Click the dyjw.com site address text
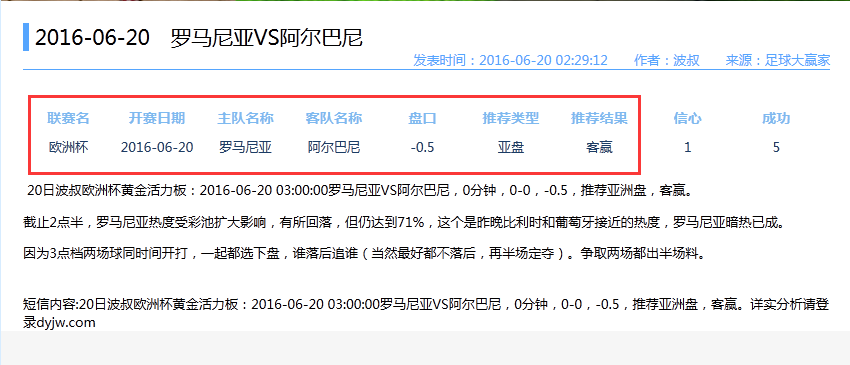 coord(67,323)
